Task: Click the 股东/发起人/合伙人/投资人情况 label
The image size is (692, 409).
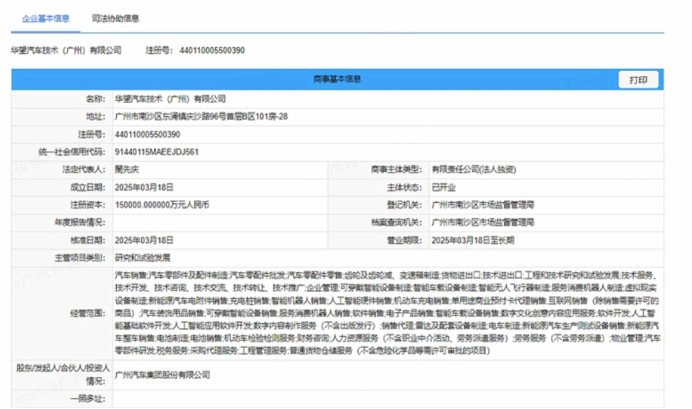Action: (63, 374)
